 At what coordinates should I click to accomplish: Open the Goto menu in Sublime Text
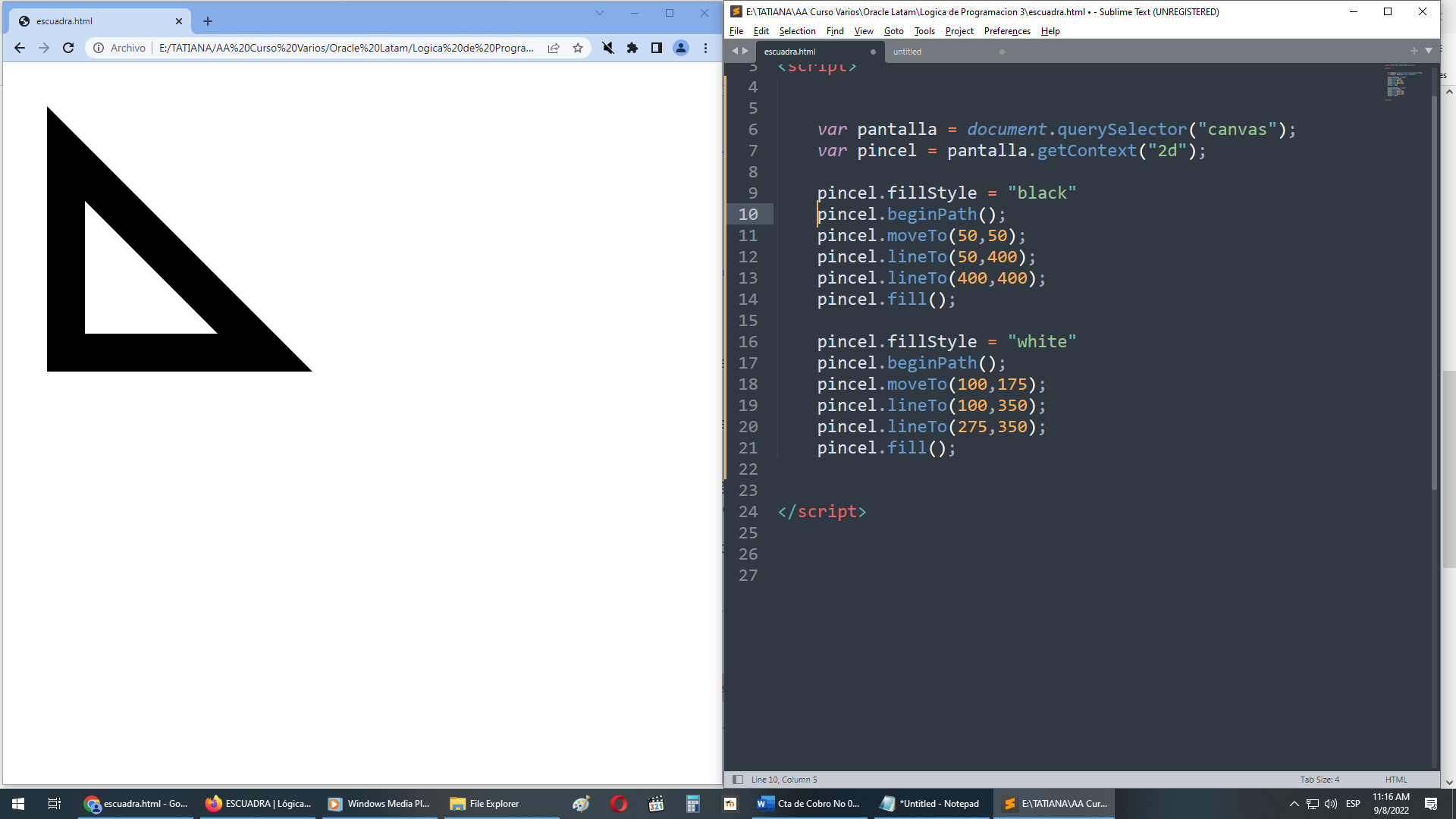click(893, 30)
